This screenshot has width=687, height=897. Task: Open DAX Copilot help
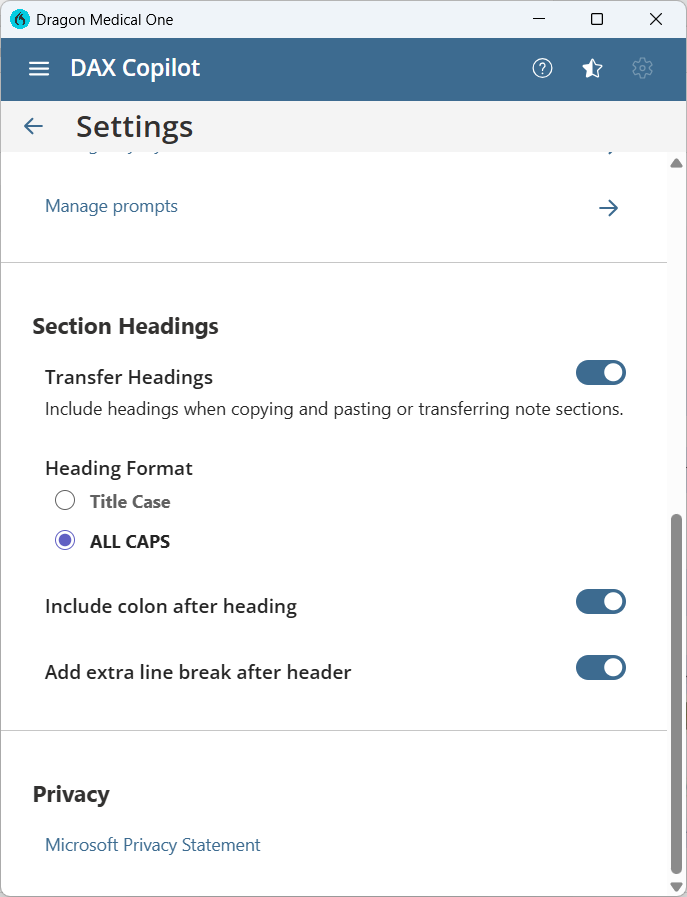[542, 68]
